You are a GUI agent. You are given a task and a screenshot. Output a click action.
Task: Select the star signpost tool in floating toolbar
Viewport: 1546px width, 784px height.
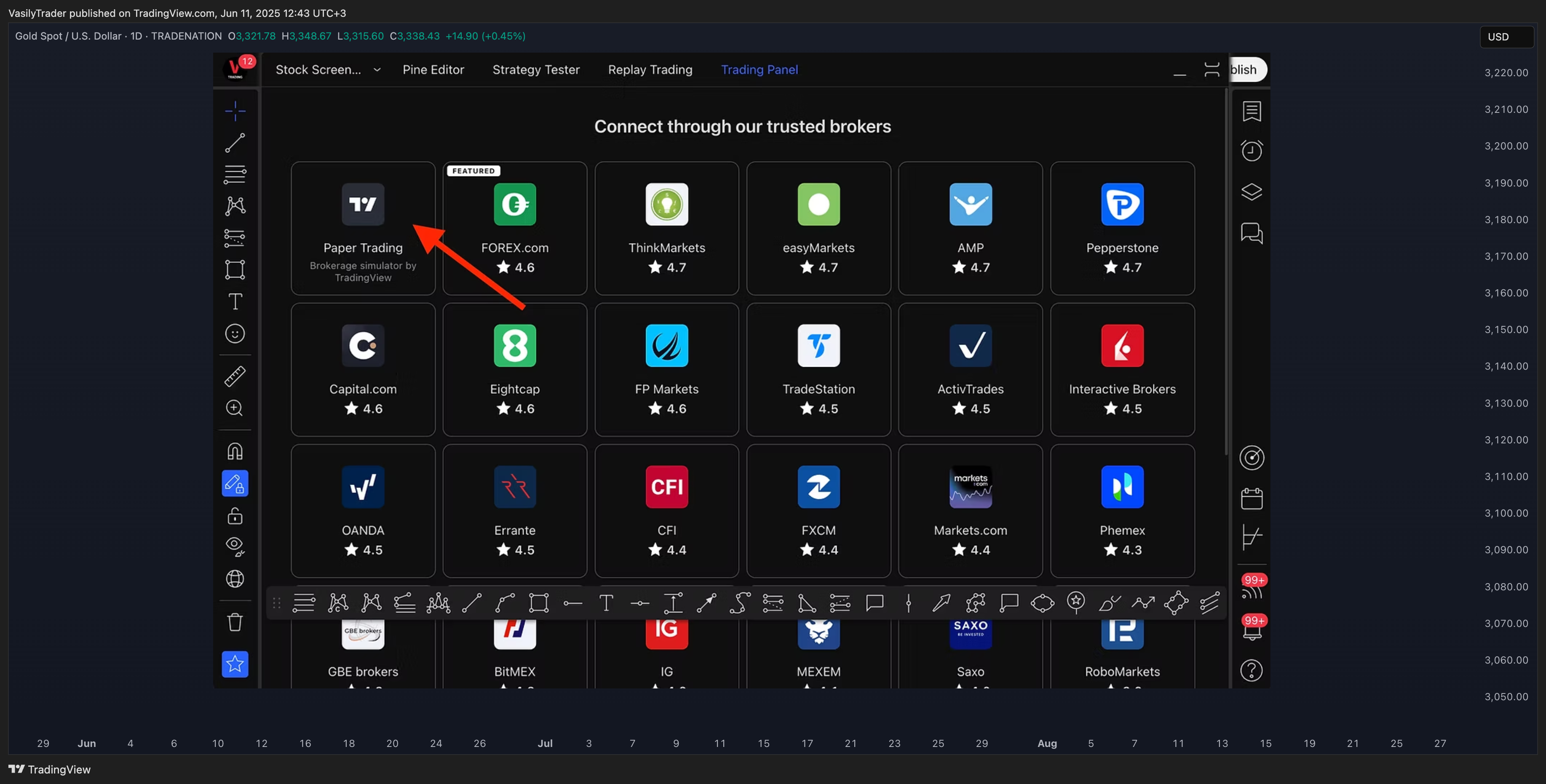pos(1076,603)
